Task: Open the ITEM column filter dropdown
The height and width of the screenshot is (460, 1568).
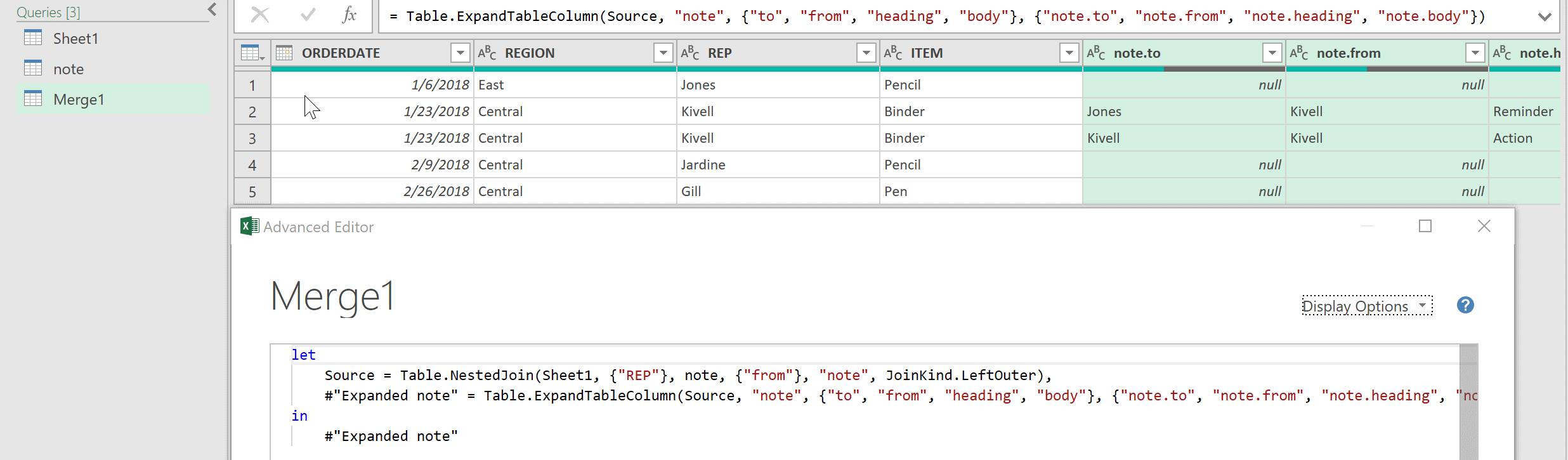Action: pos(1069,53)
